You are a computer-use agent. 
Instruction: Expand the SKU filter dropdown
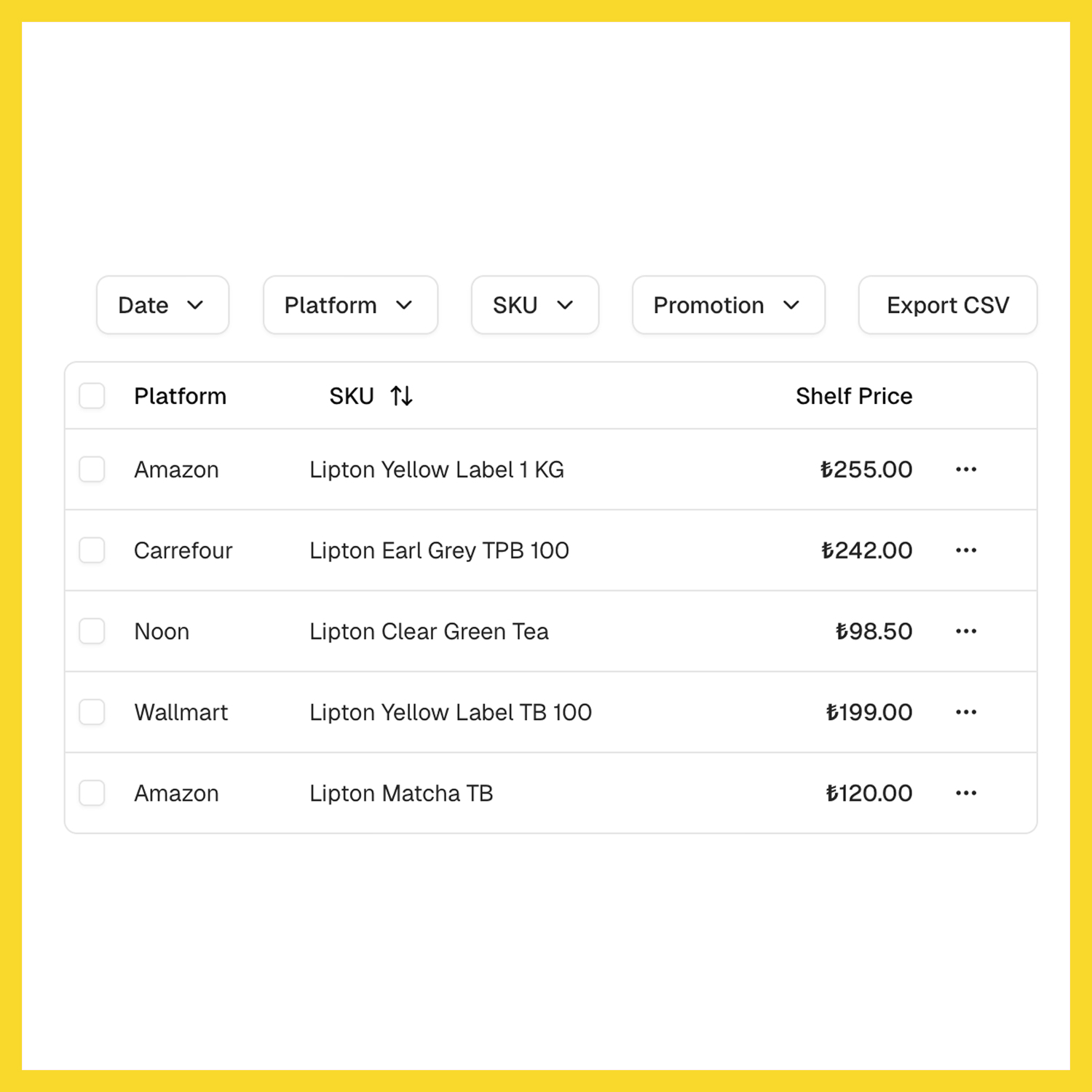pyautogui.click(x=534, y=305)
